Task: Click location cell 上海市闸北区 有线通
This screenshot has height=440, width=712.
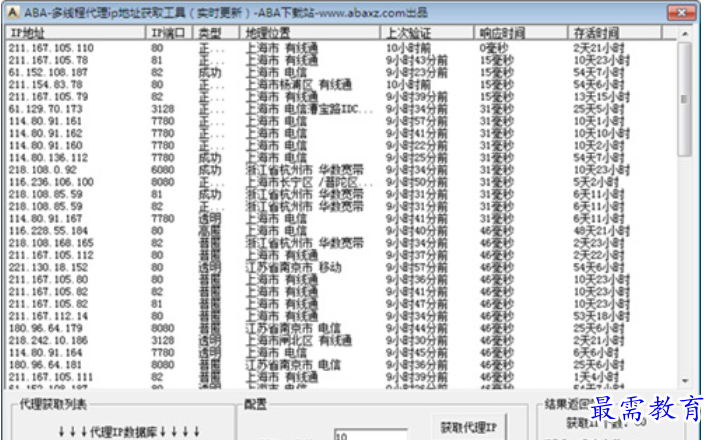Action: point(298,341)
